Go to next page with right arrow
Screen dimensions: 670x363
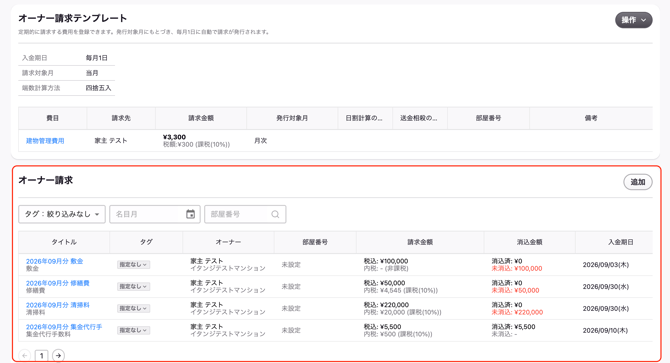coord(58,355)
